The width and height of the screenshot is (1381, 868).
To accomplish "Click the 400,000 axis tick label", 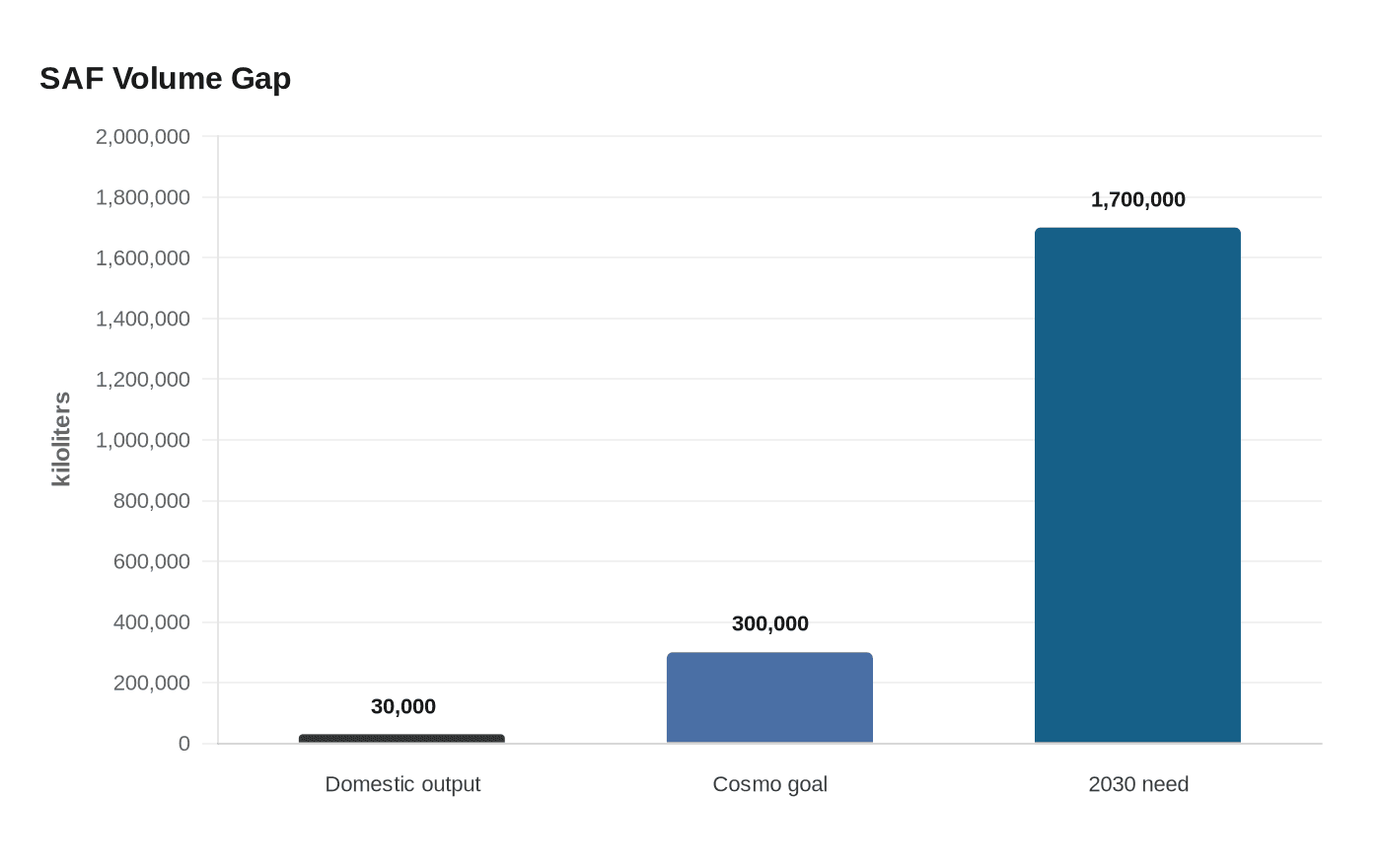I will coord(151,622).
